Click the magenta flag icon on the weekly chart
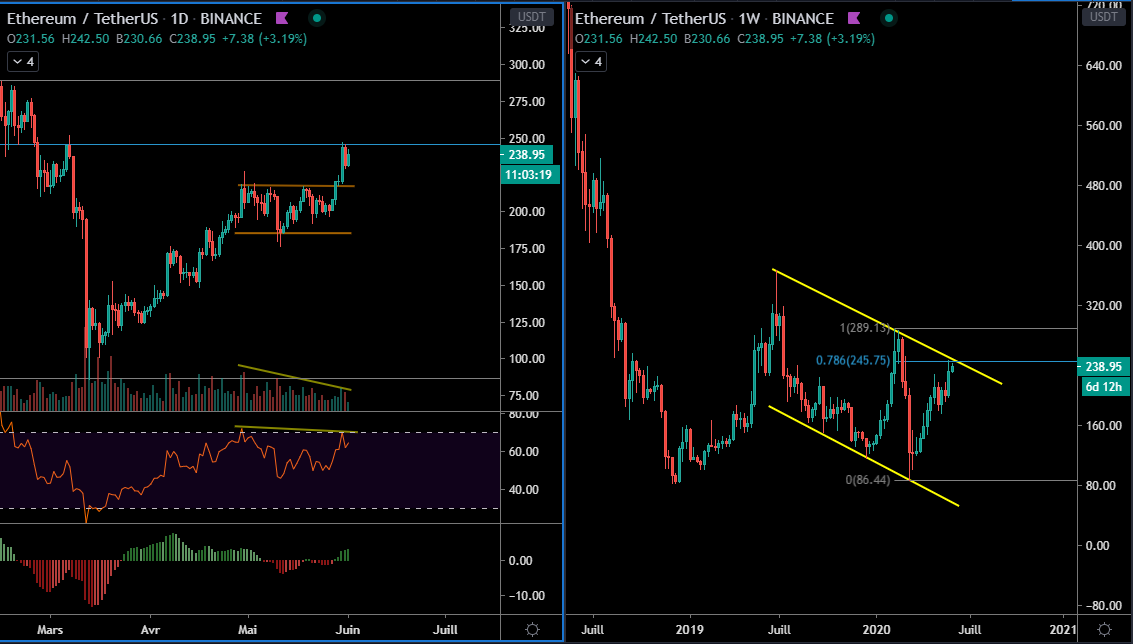This screenshot has width=1133, height=644. point(852,18)
